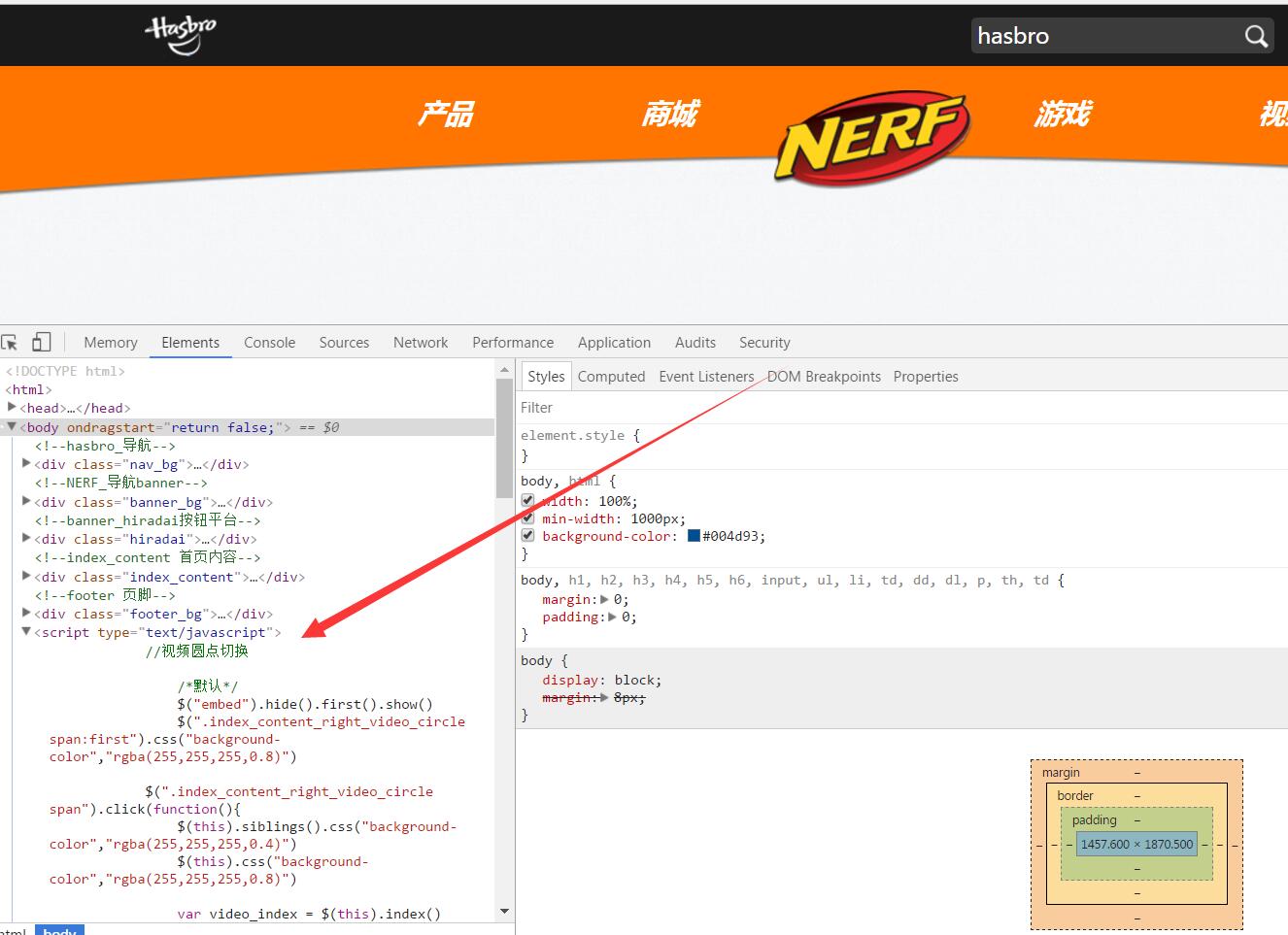Select the Computed sidebar tab
Image resolution: width=1288 pixels, height=935 pixels.
pos(611,377)
